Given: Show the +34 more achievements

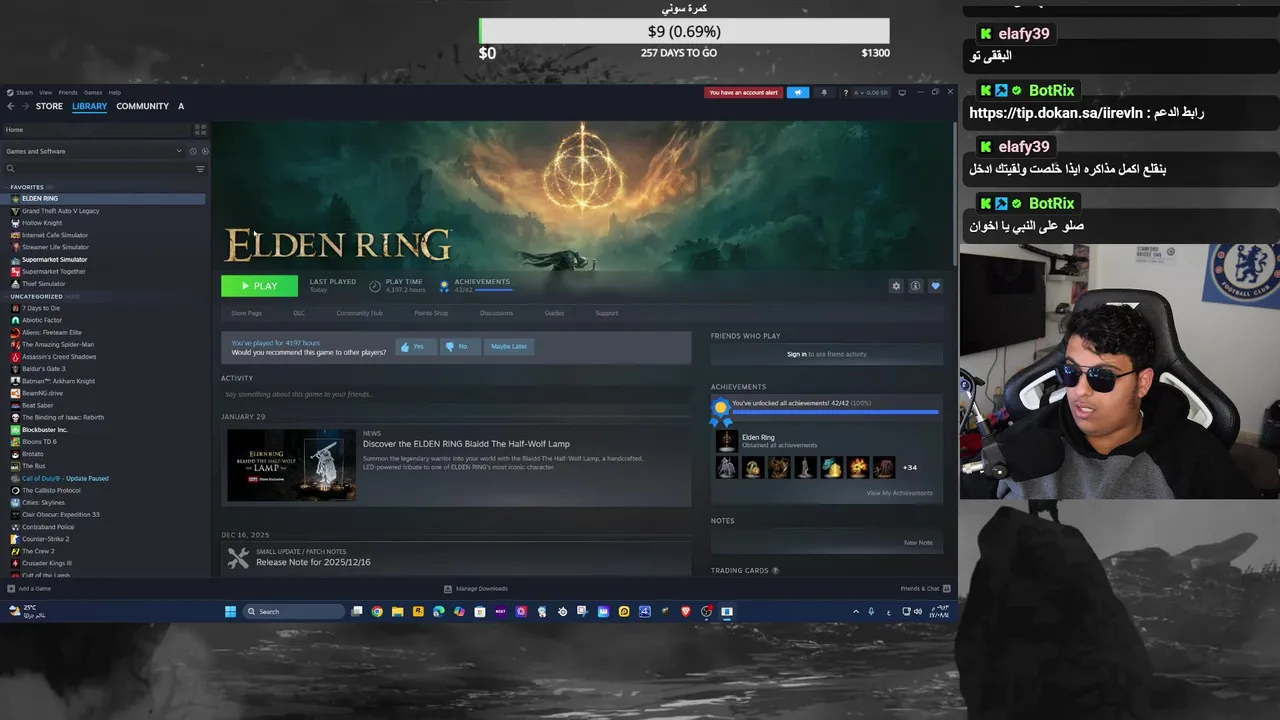Looking at the screenshot, I should [910, 467].
